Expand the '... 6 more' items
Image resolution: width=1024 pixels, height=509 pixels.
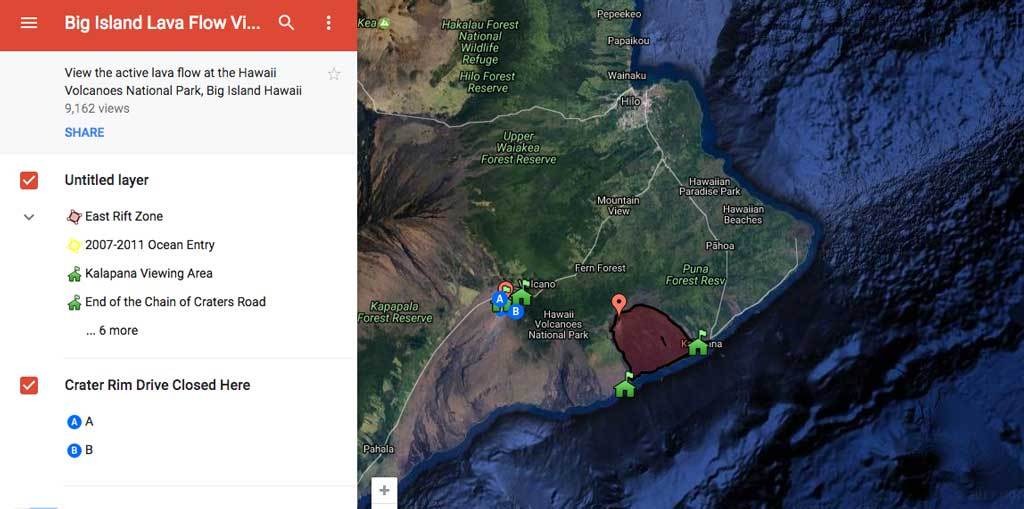[x=112, y=331]
